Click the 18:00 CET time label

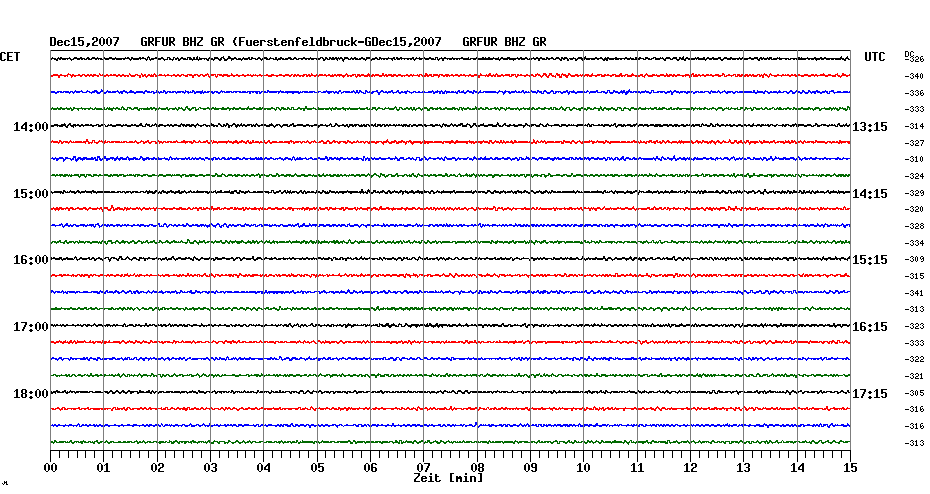(x=31, y=394)
